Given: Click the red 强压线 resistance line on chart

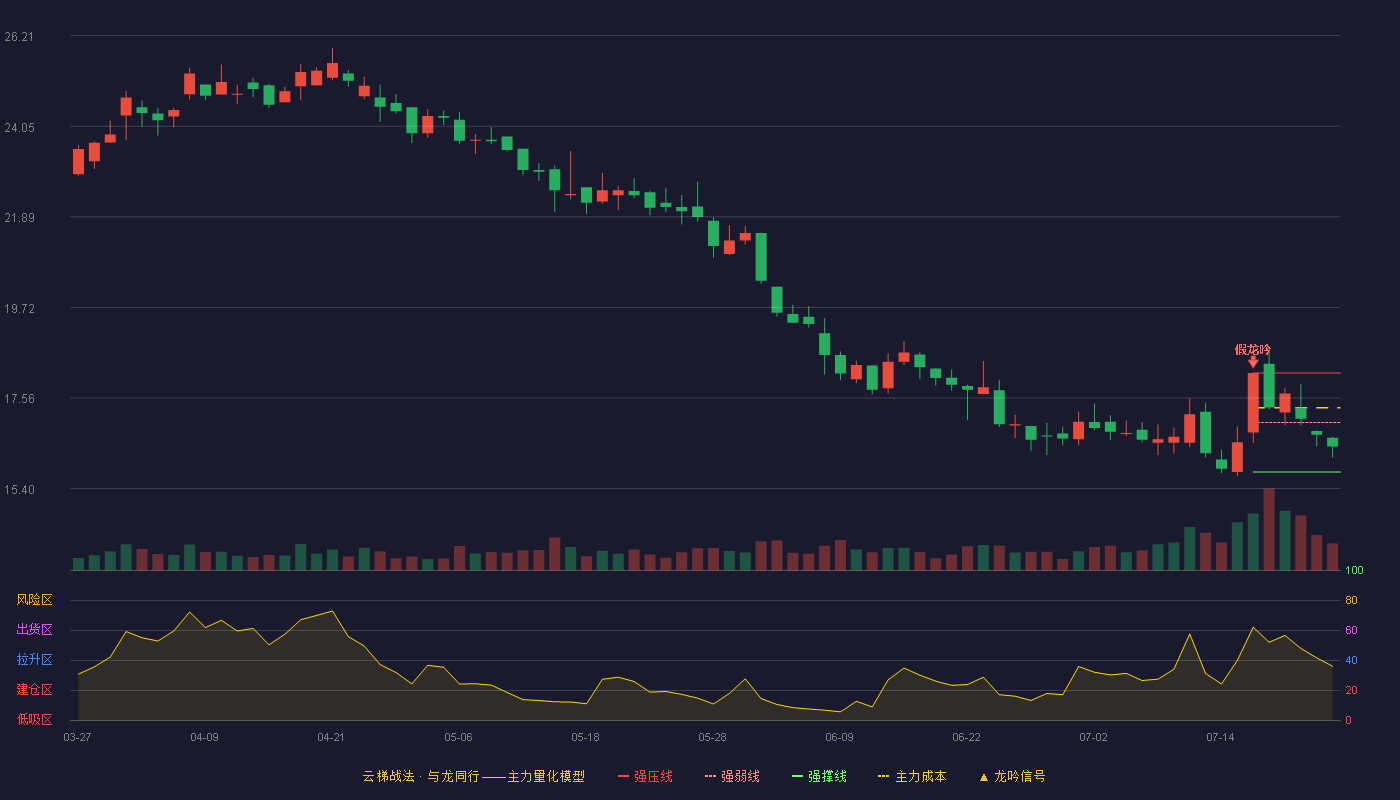Looking at the screenshot, I should (1296, 373).
